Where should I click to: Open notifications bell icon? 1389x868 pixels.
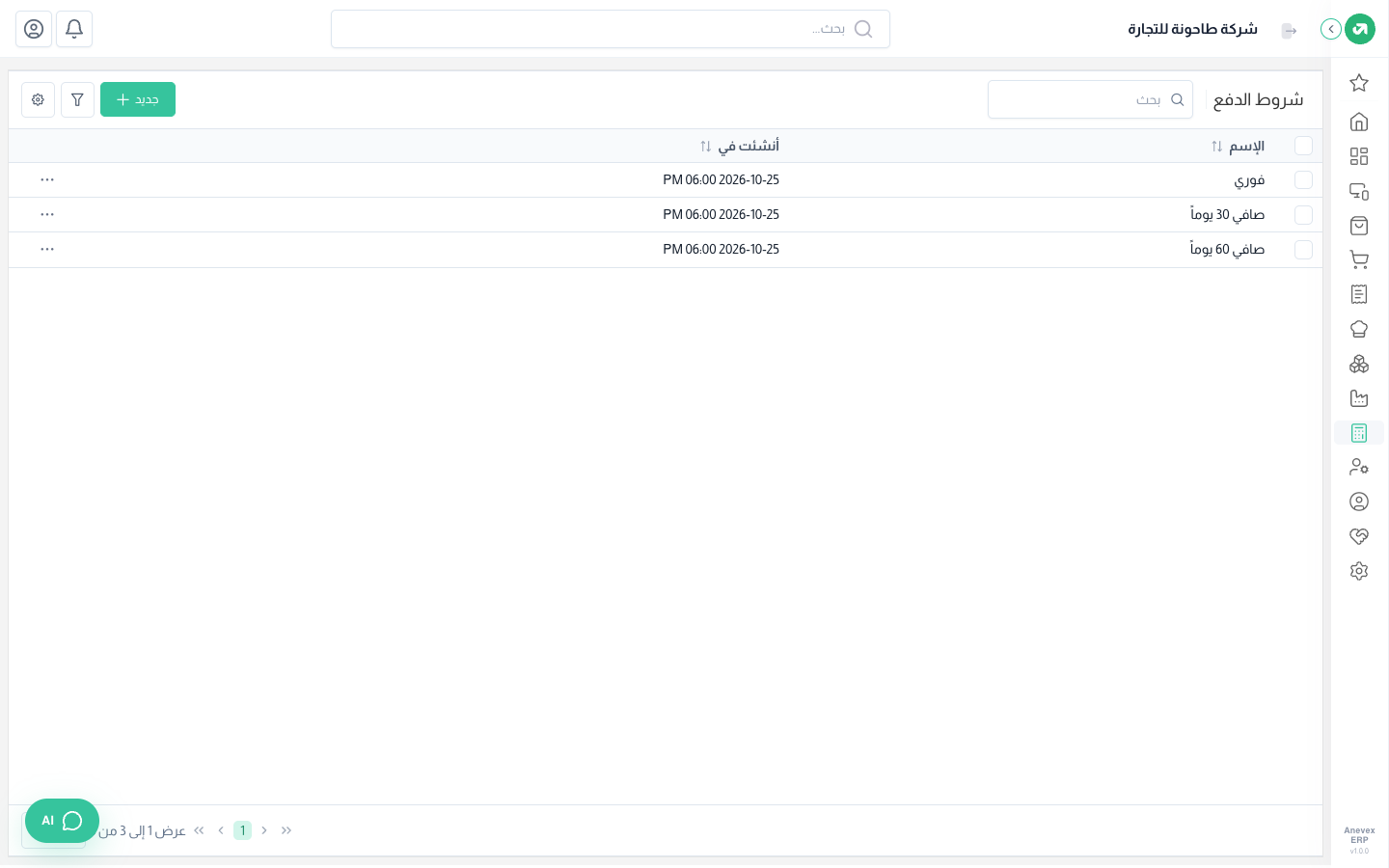coord(74,29)
